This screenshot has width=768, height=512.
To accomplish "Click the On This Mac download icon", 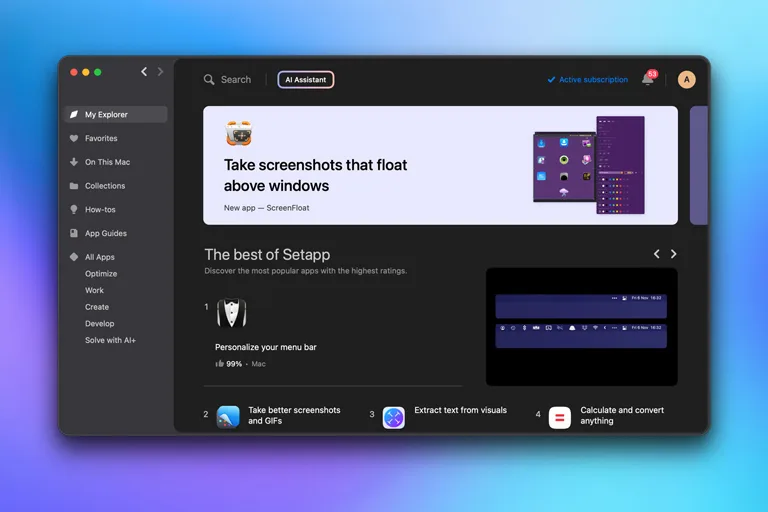I will (x=74, y=162).
